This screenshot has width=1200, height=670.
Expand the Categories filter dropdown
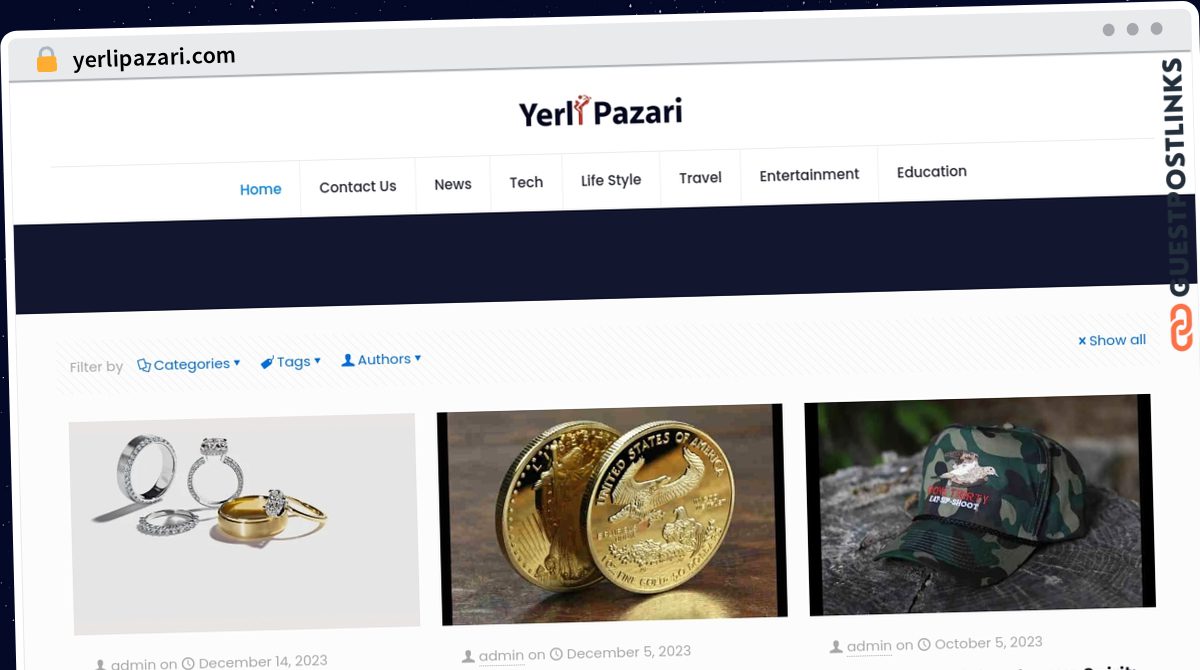point(189,364)
